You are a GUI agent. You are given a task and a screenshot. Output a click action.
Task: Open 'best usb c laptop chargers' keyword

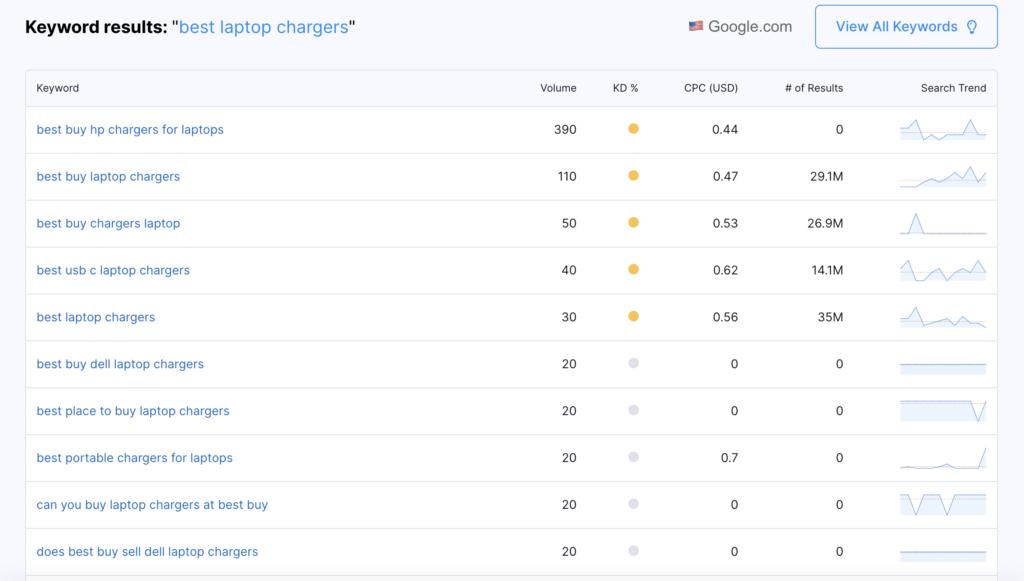(113, 270)
